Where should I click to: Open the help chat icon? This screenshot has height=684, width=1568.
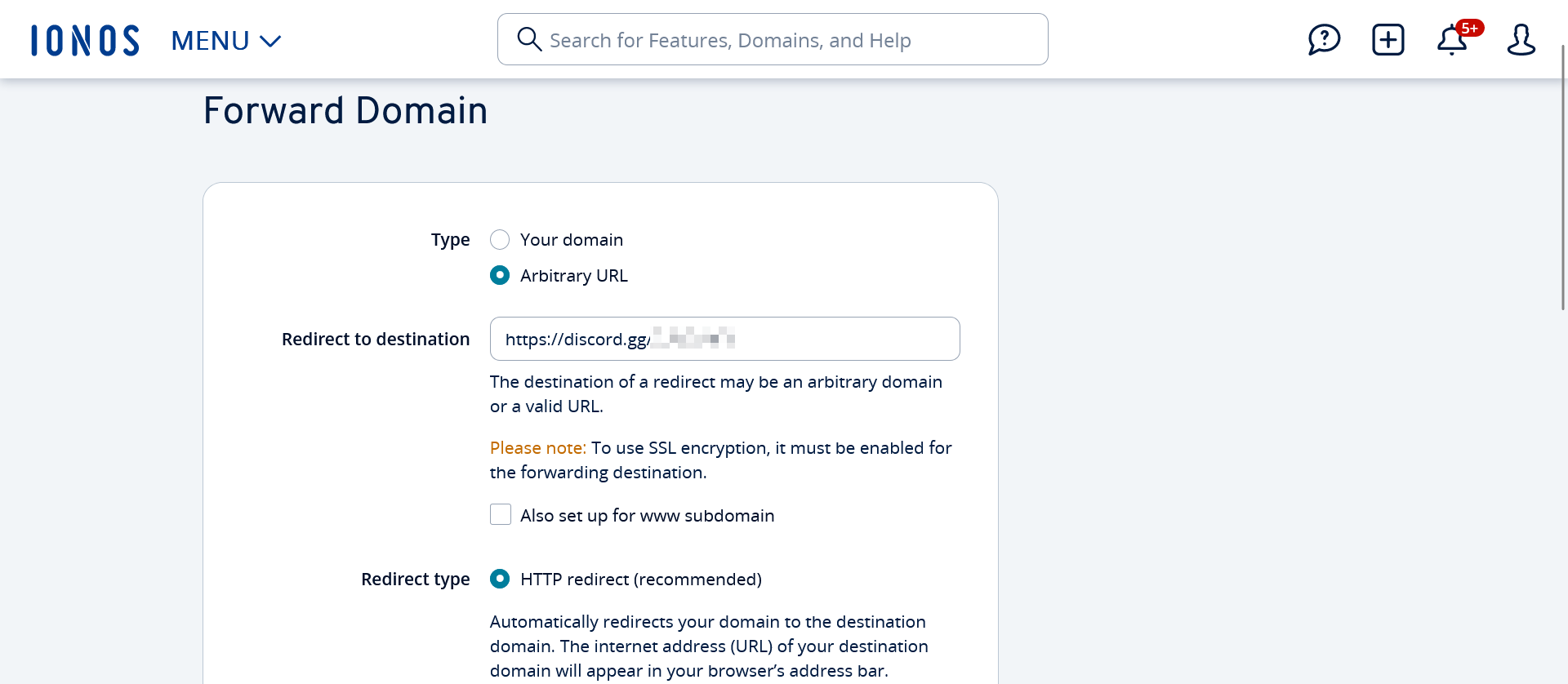coord(1324,39)
